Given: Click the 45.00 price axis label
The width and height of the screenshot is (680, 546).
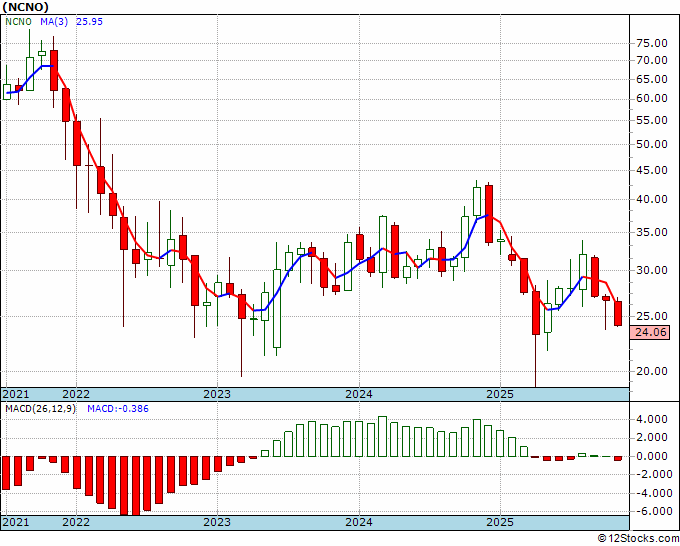Looking at the screenshot, I should click(652, 170).
